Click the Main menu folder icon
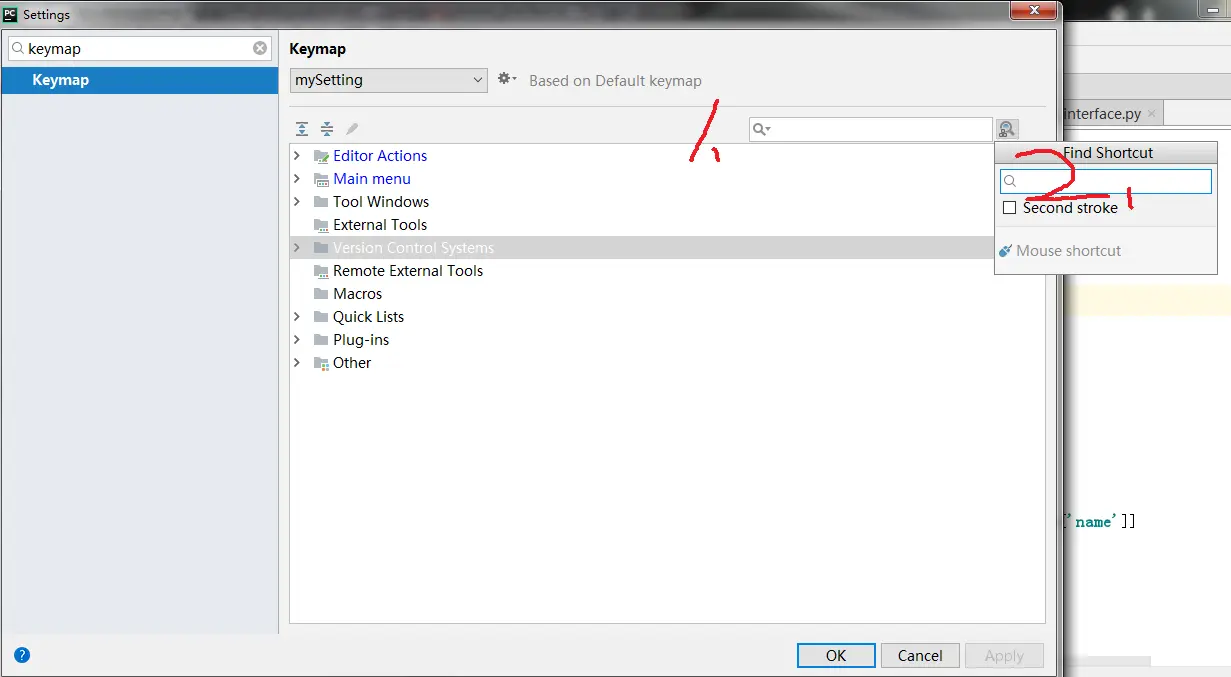This screenshot has height=677, width=1231. click(x=321, y=179)
